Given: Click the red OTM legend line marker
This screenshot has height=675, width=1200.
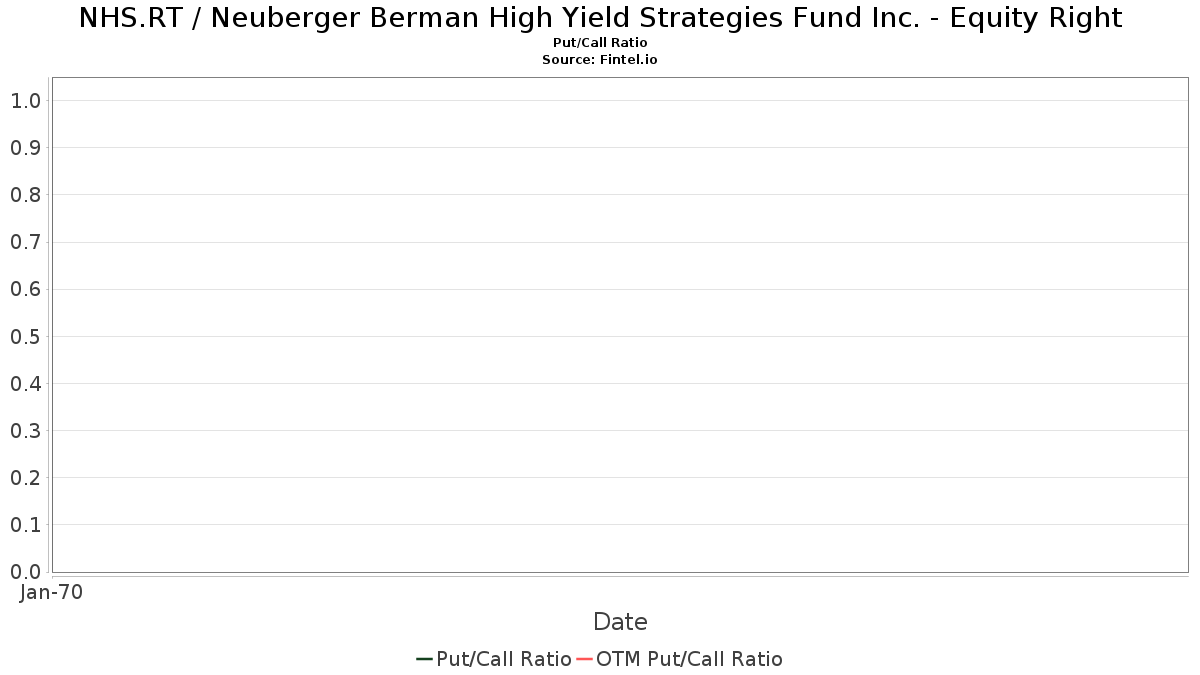Looking at the screenshot, I should [584, 659].
